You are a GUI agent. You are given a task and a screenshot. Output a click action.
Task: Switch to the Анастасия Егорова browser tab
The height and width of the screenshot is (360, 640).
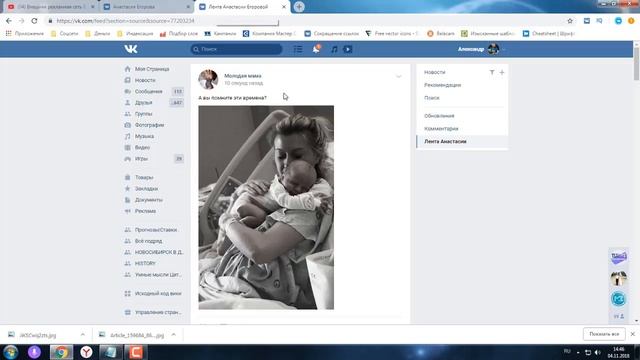coord(147,7)
